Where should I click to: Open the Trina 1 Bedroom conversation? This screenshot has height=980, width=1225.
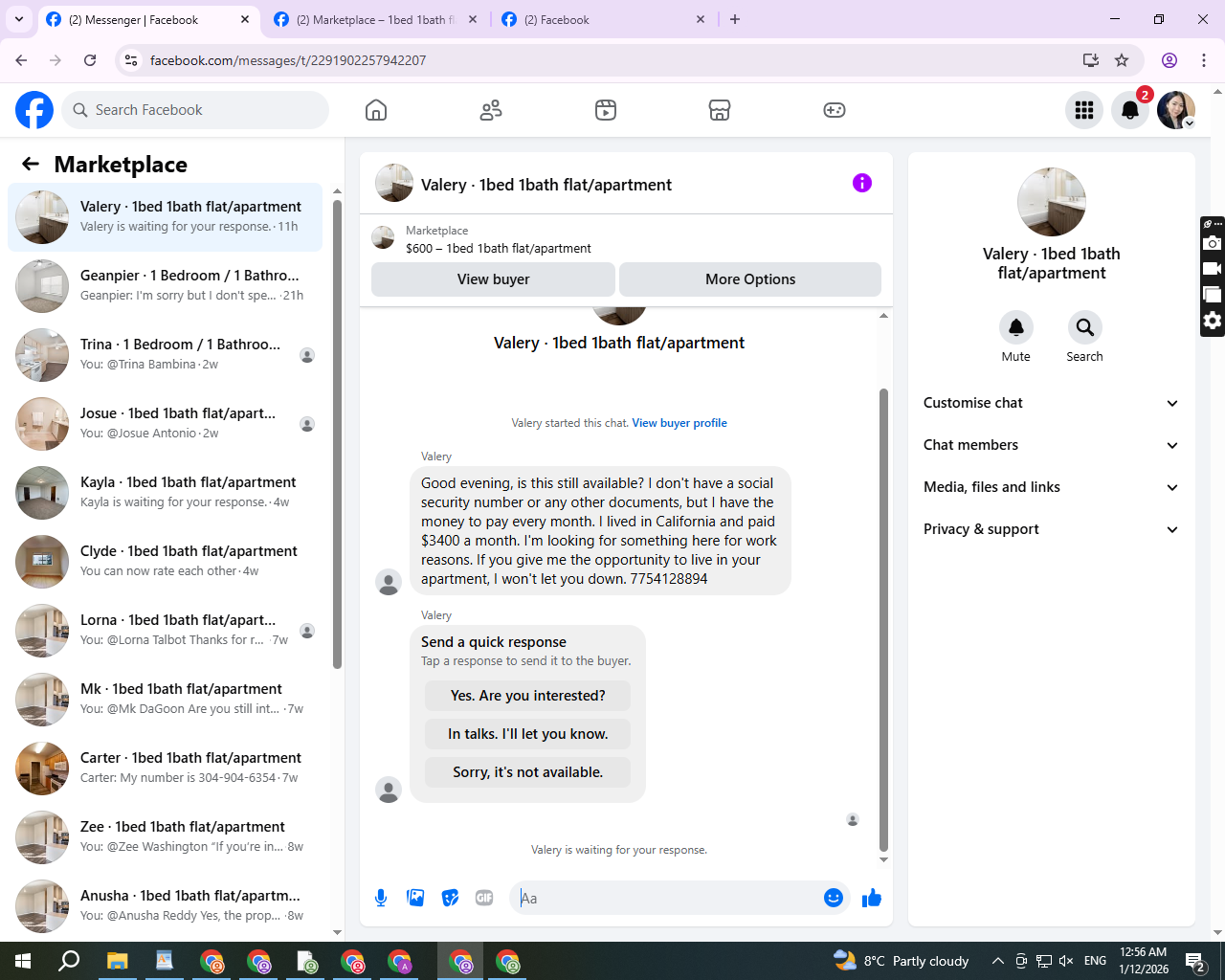pyautogui.click(x=166, y=355)
